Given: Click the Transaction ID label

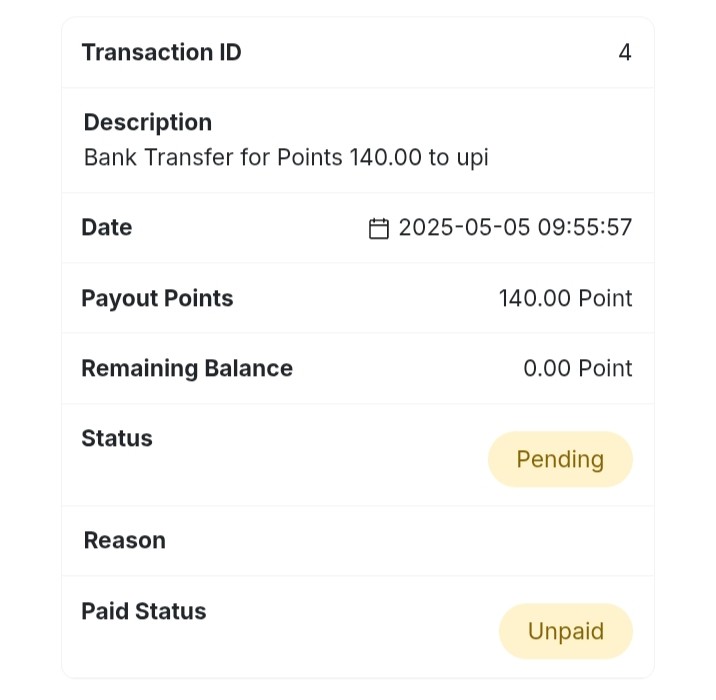Looking at the screenshot, I should [161, 52].
